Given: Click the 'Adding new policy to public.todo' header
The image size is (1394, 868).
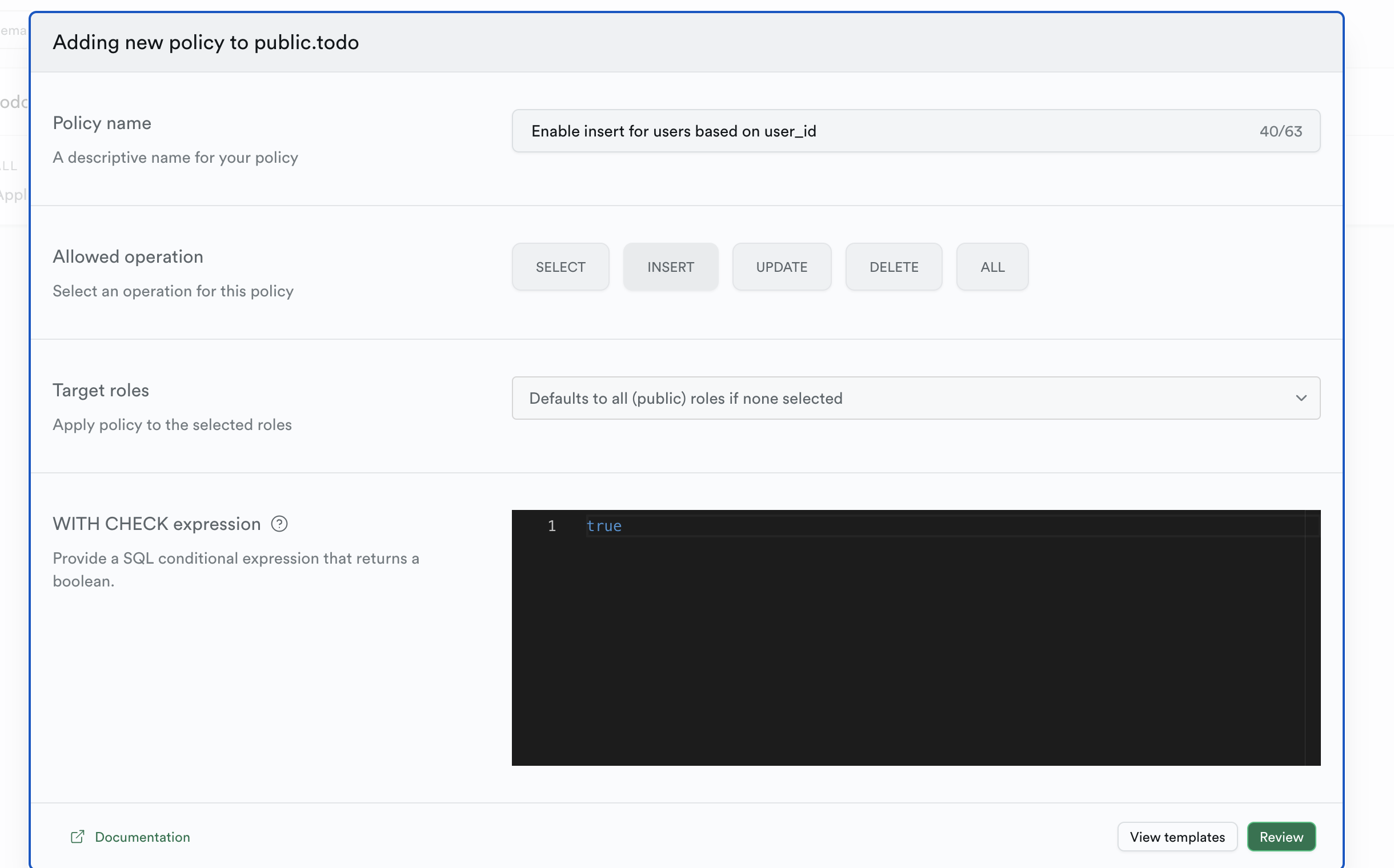Looking at the screenshot, I should 206,42.
